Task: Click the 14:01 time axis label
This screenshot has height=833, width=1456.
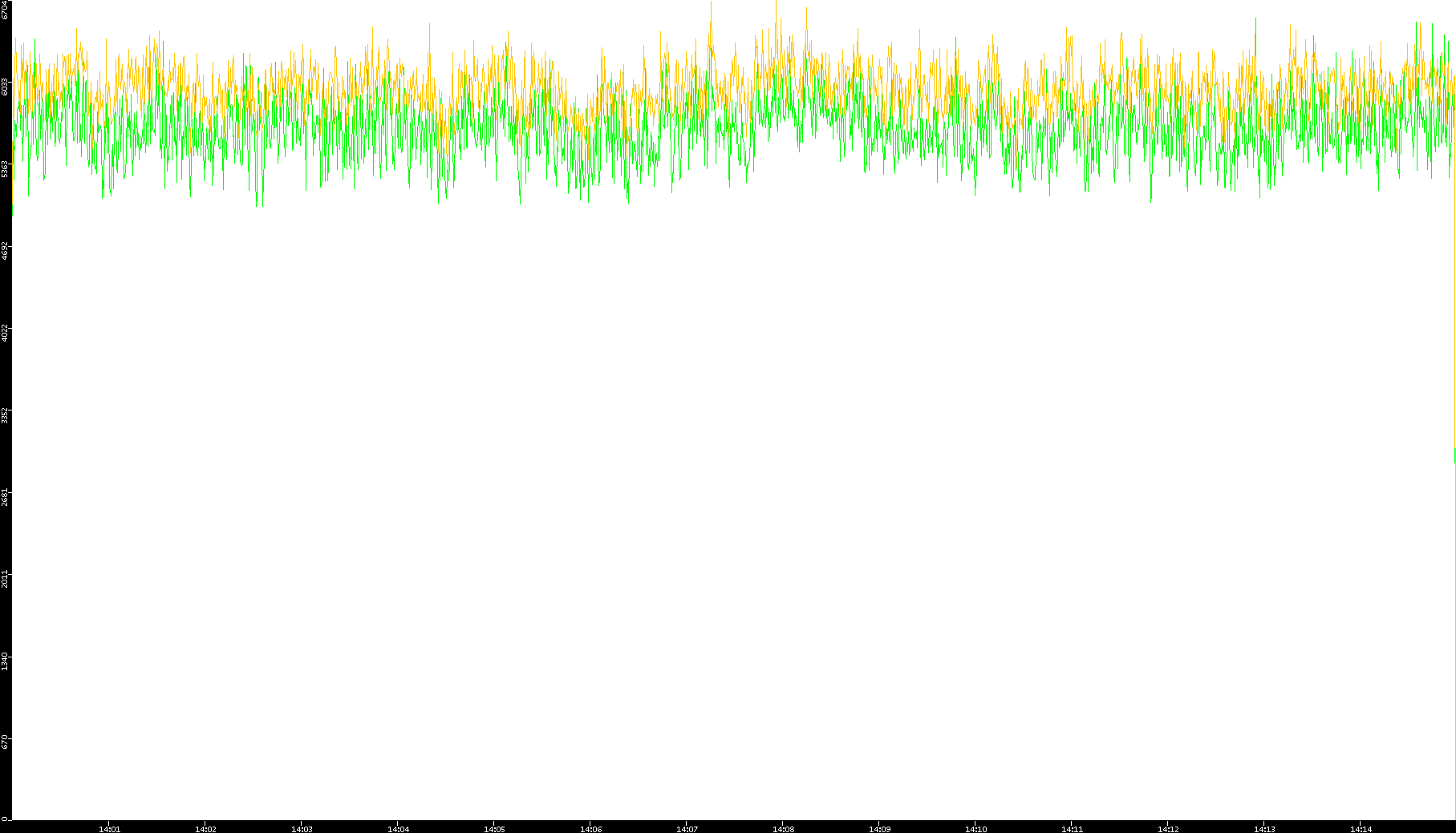Action: tap(109, 828)
